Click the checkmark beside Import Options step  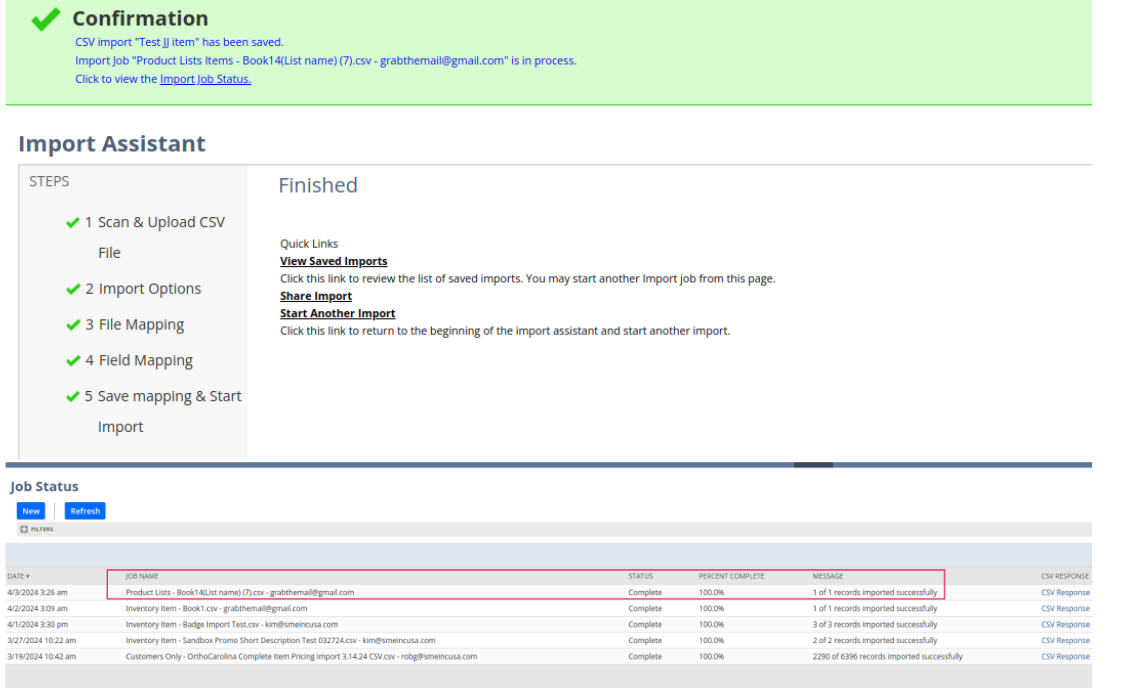73,289
